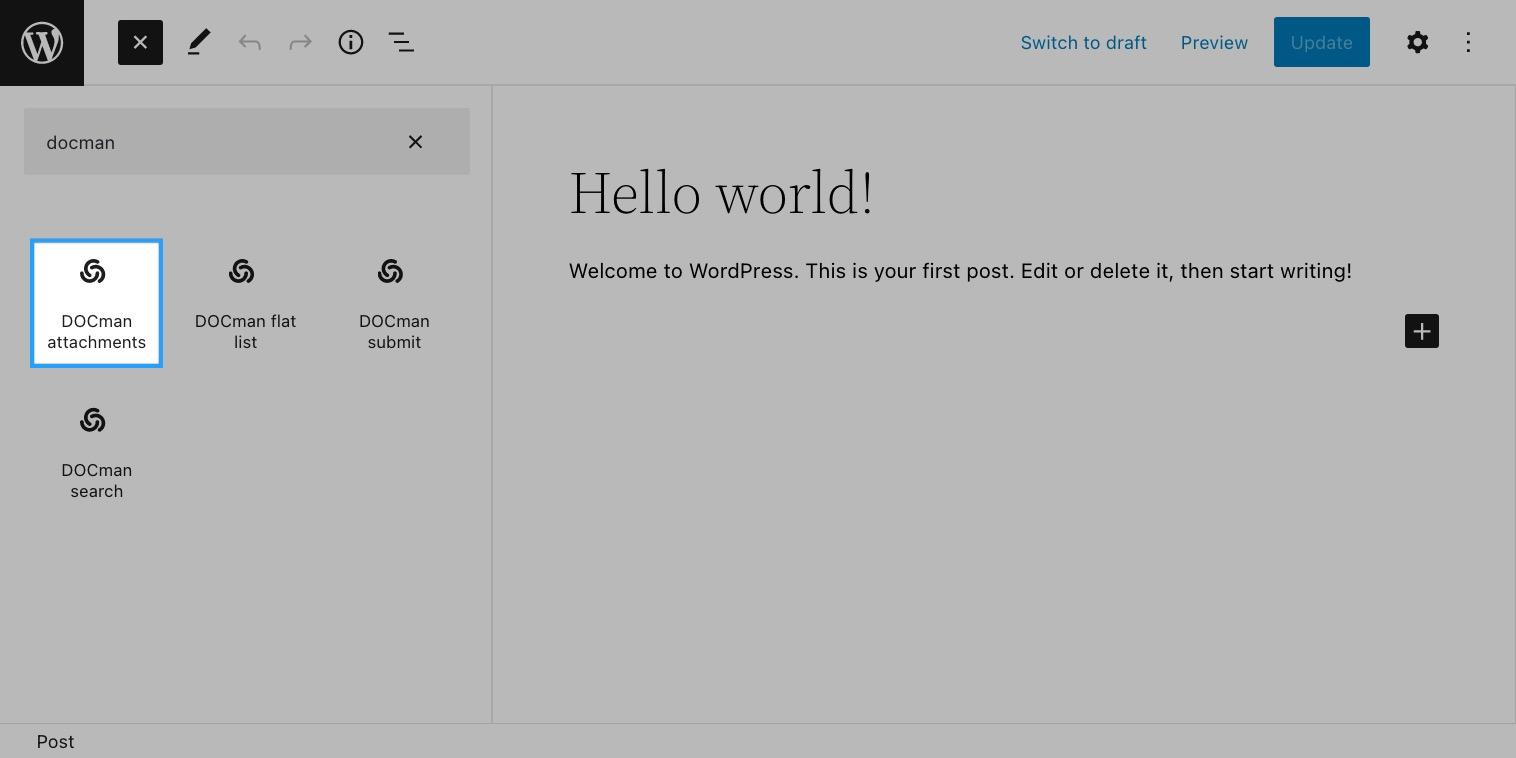Select the pencil Tools icon
1516x758 pixels.
point(199,42)
